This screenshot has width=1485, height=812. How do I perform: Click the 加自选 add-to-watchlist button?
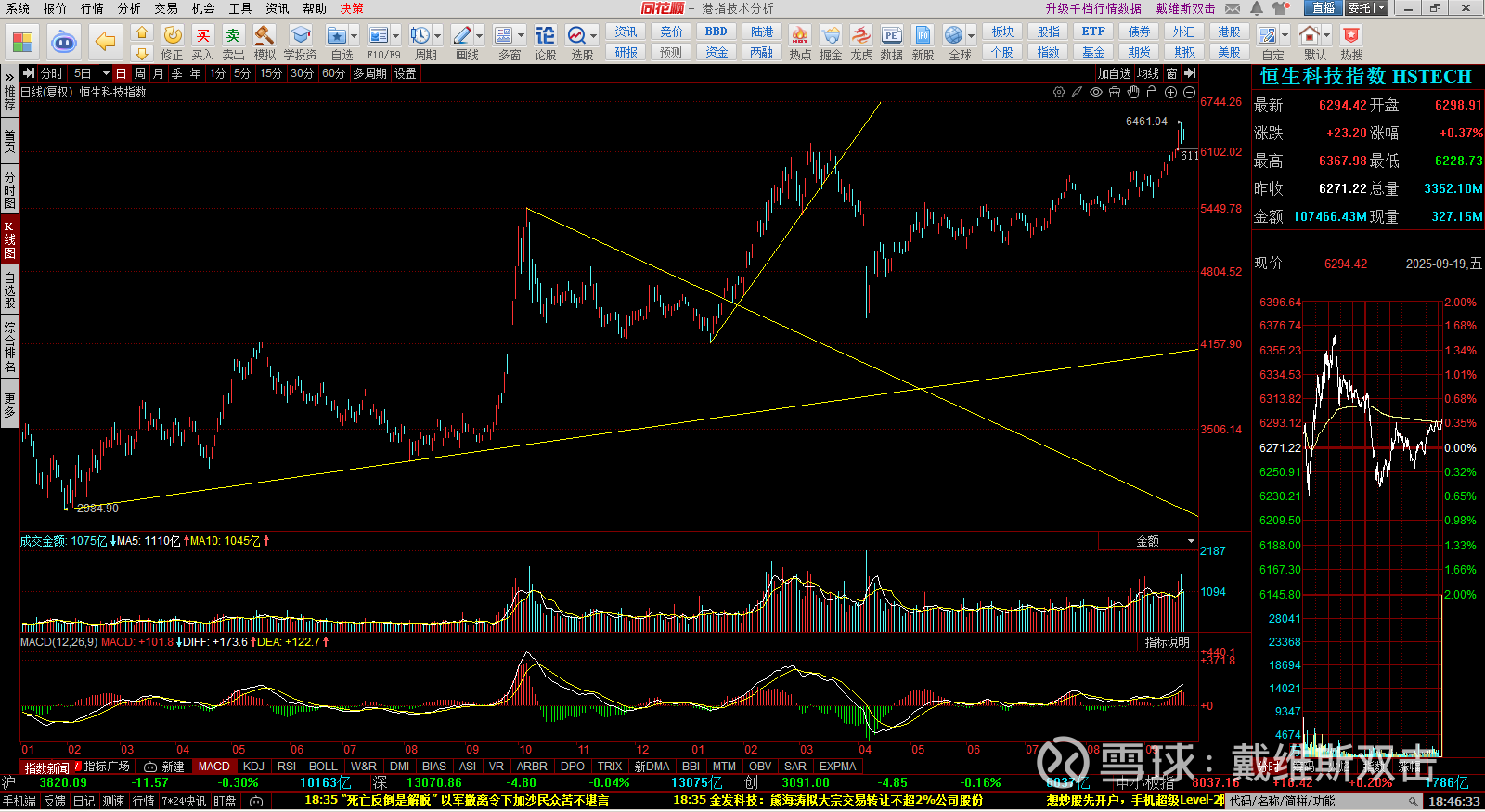(x=1114, y=73)
